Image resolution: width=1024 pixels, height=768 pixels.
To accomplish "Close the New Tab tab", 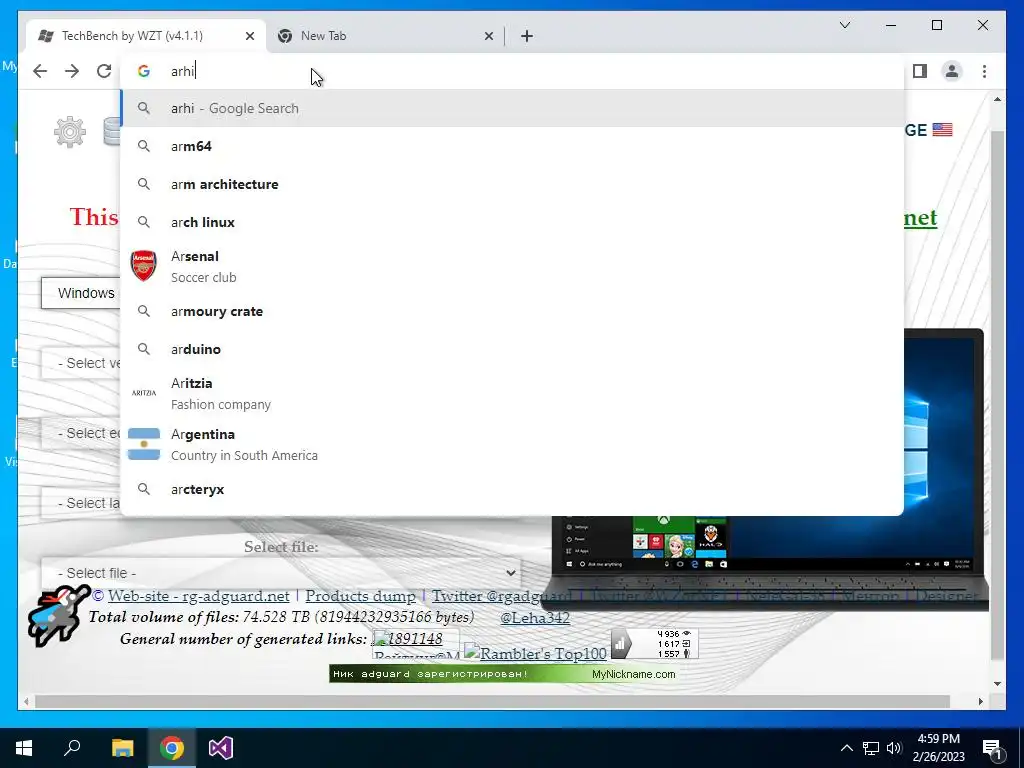I will point(488,36).
